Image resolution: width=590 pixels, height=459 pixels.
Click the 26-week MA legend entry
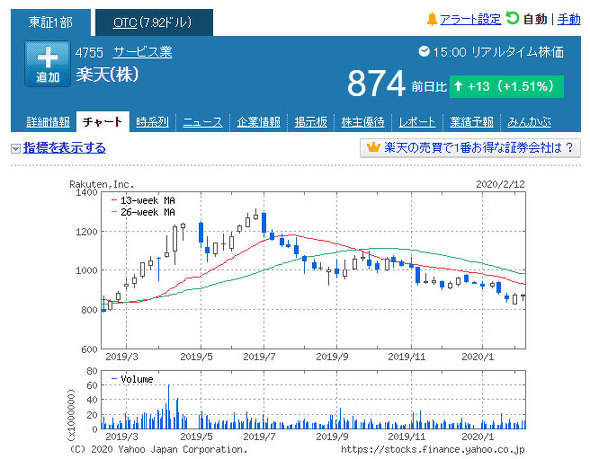tap(143, 212)
